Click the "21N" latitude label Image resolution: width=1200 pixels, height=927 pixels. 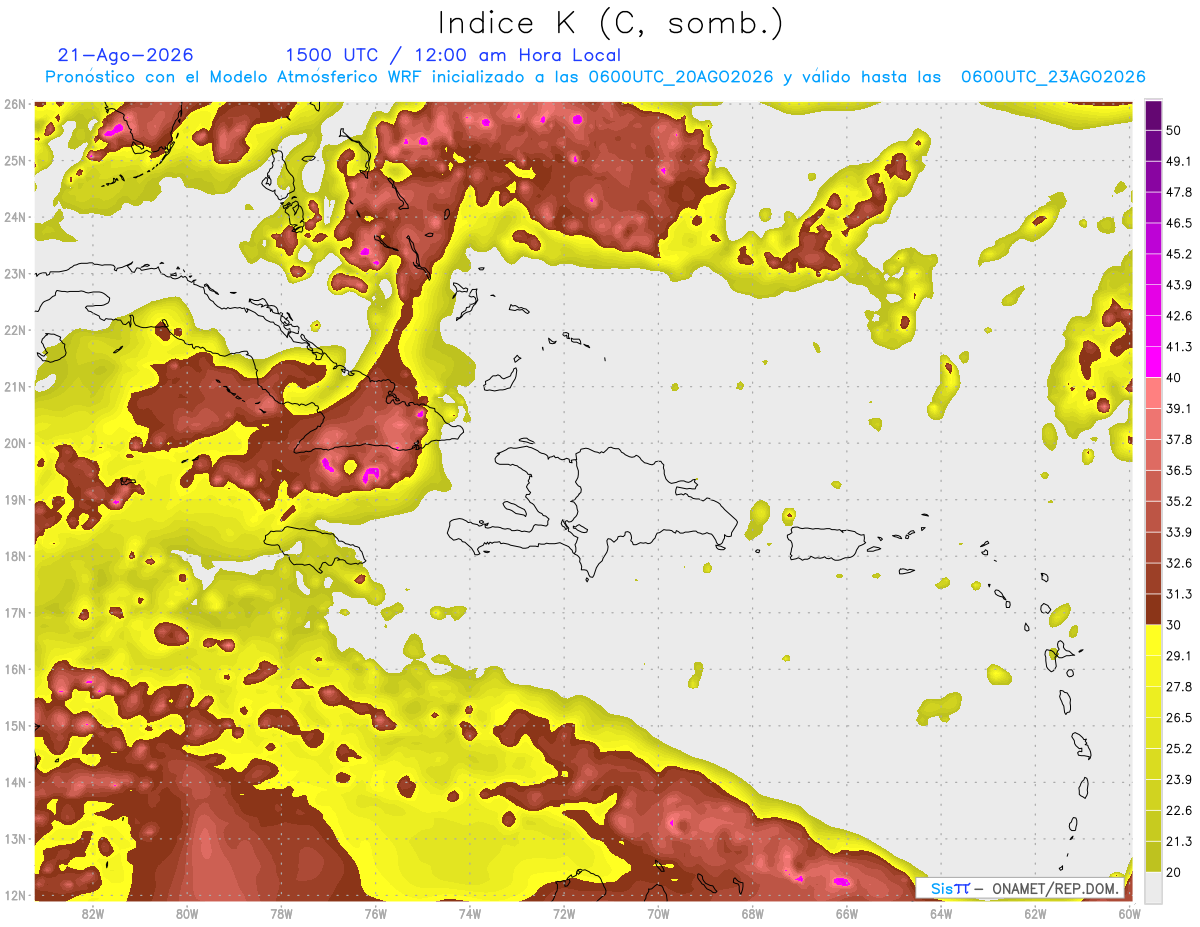coord(14,387)
